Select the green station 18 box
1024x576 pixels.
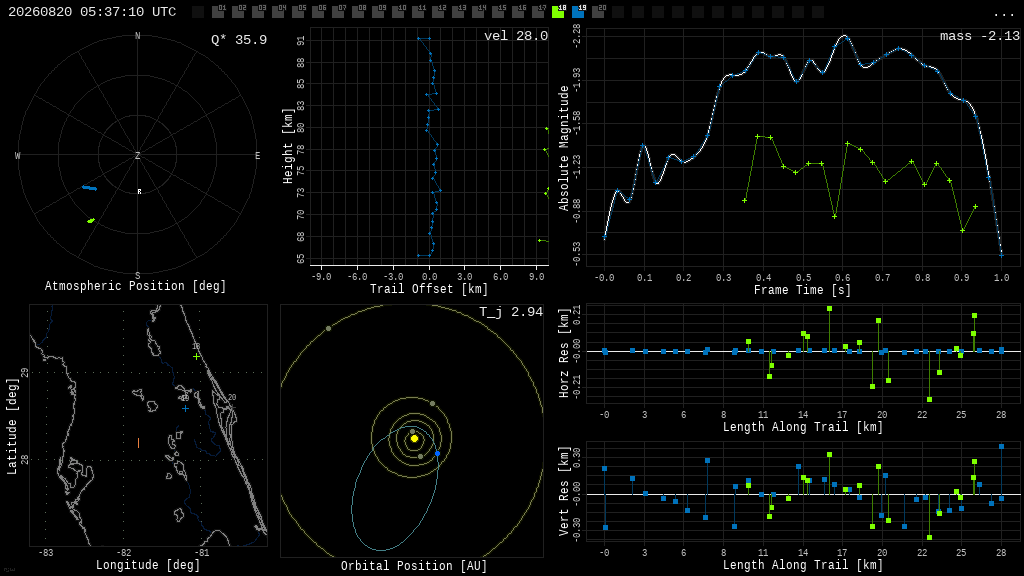[x=558, y=12]
